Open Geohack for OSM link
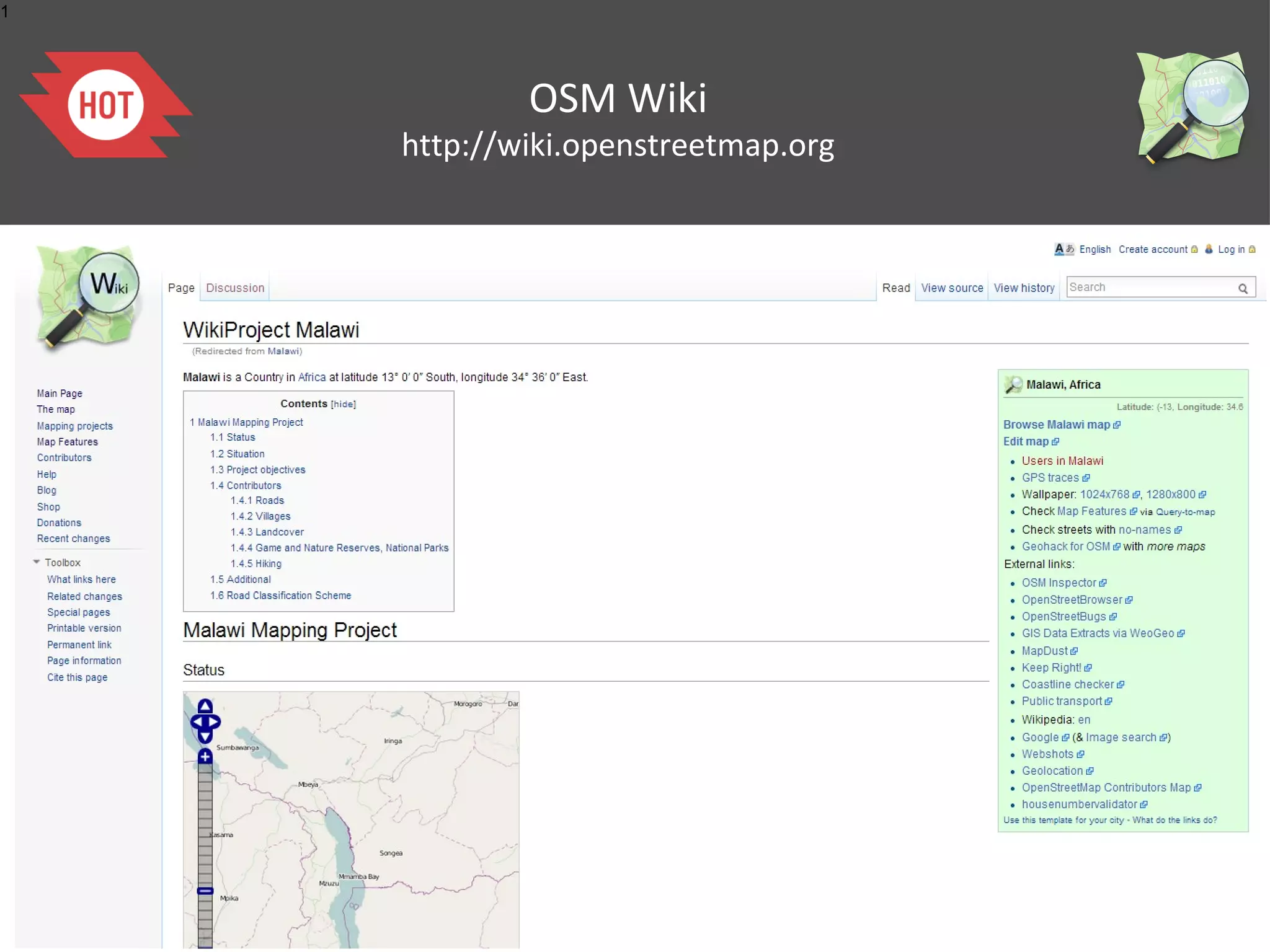1270x952 pixels. pyautogui.click(x=1065, y=547)
